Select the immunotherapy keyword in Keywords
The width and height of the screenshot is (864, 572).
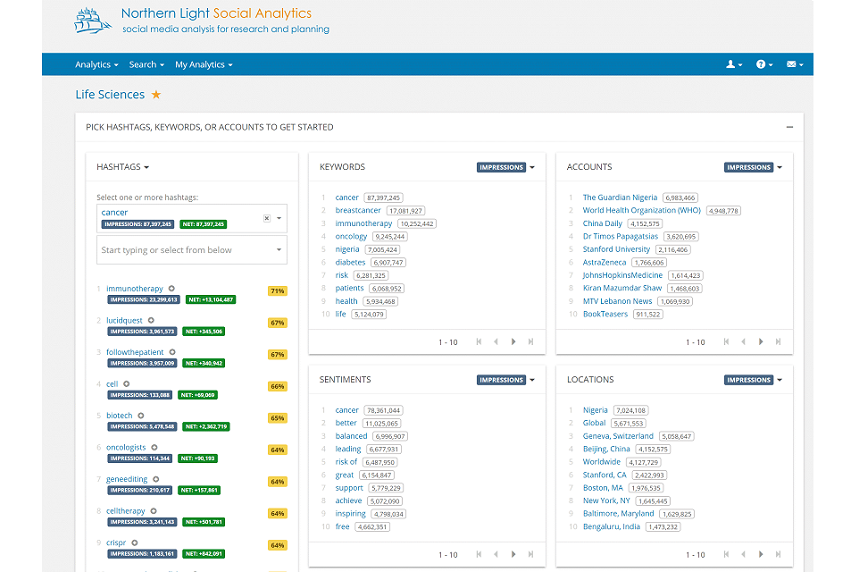364,223
